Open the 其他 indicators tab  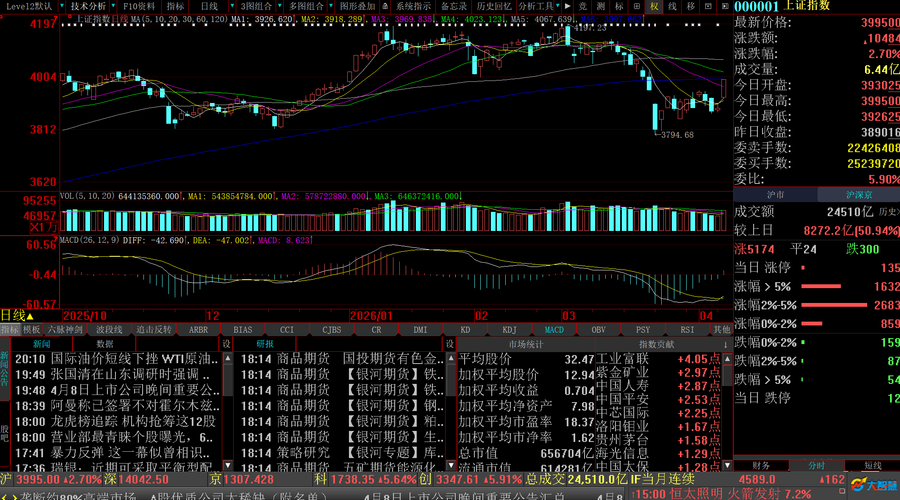[x=721, y=330]
